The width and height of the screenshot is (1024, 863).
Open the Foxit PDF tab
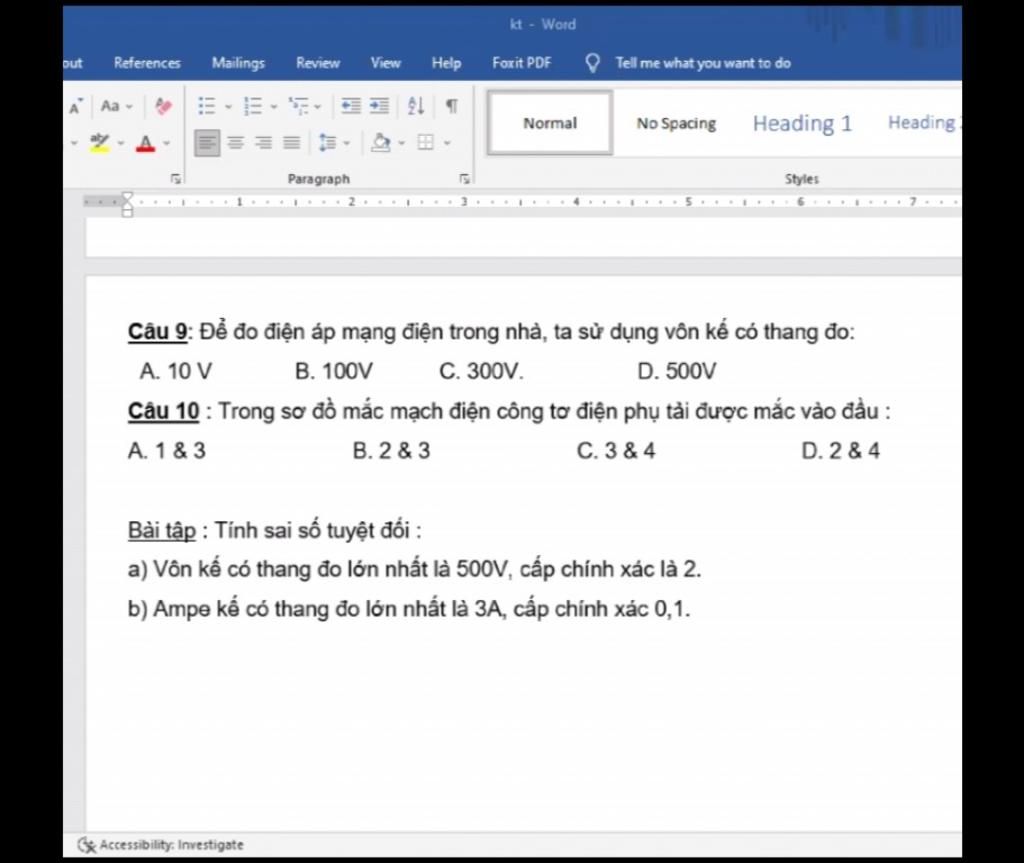click(522, 63)
